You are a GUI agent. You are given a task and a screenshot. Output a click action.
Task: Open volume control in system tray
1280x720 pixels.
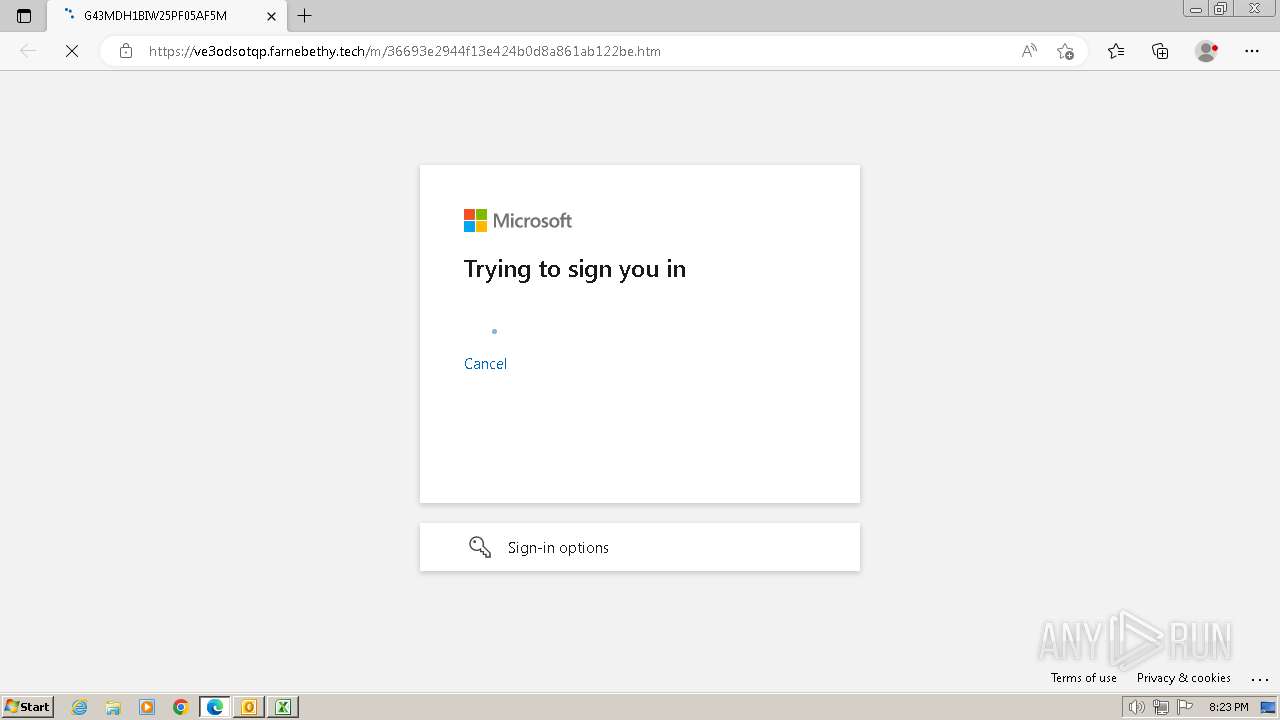coord(1136,707)
